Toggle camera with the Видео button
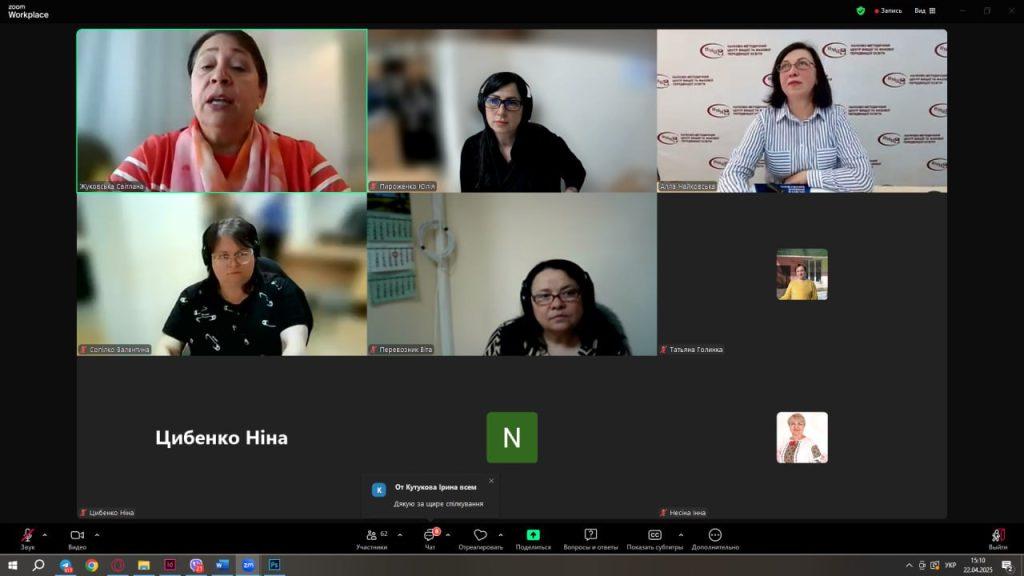The width and height of the screenshot is (1024, 576). pyautogui.click(x=77, y=537)
